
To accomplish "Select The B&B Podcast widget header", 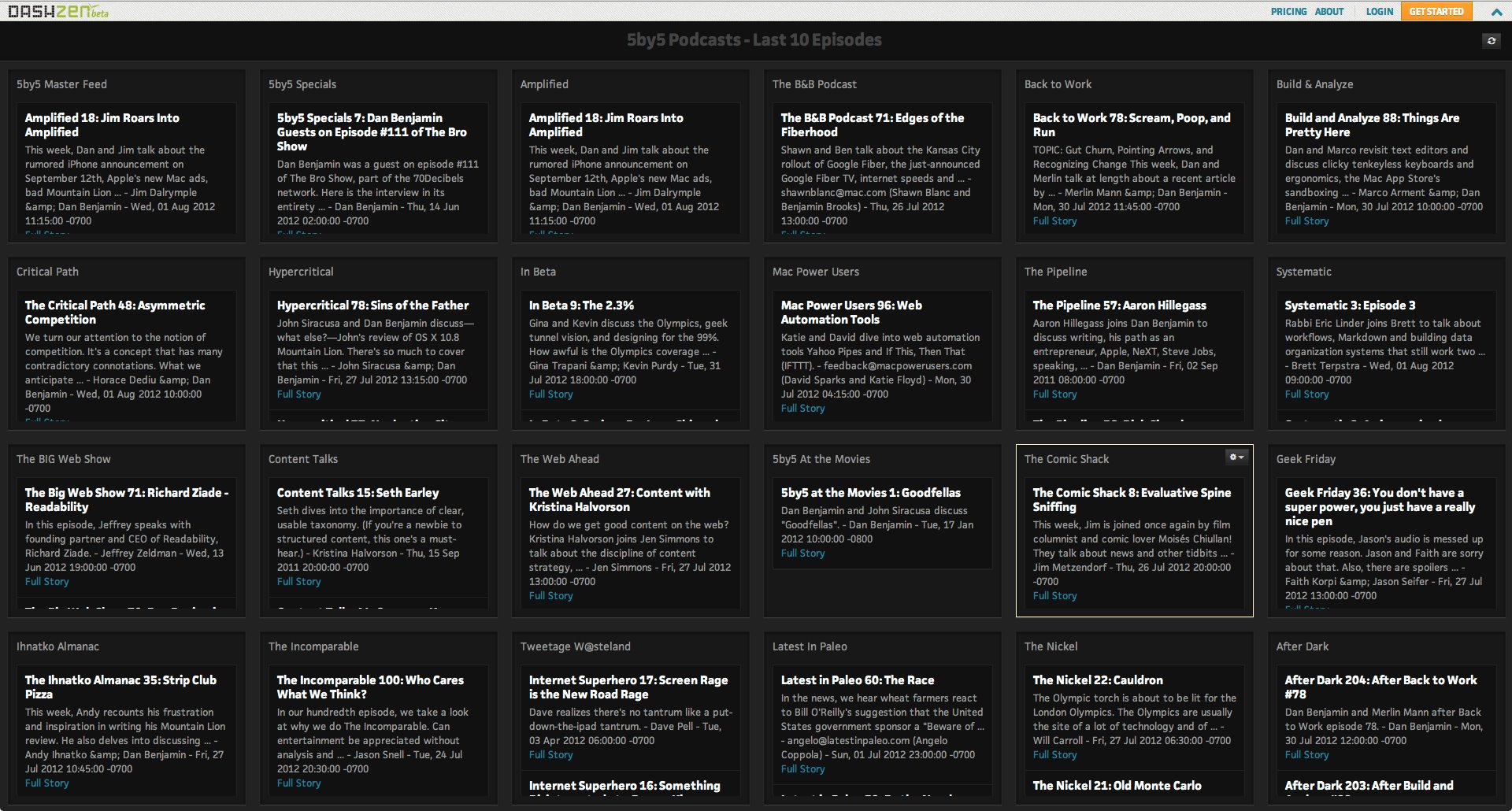I will coord(814,84).
